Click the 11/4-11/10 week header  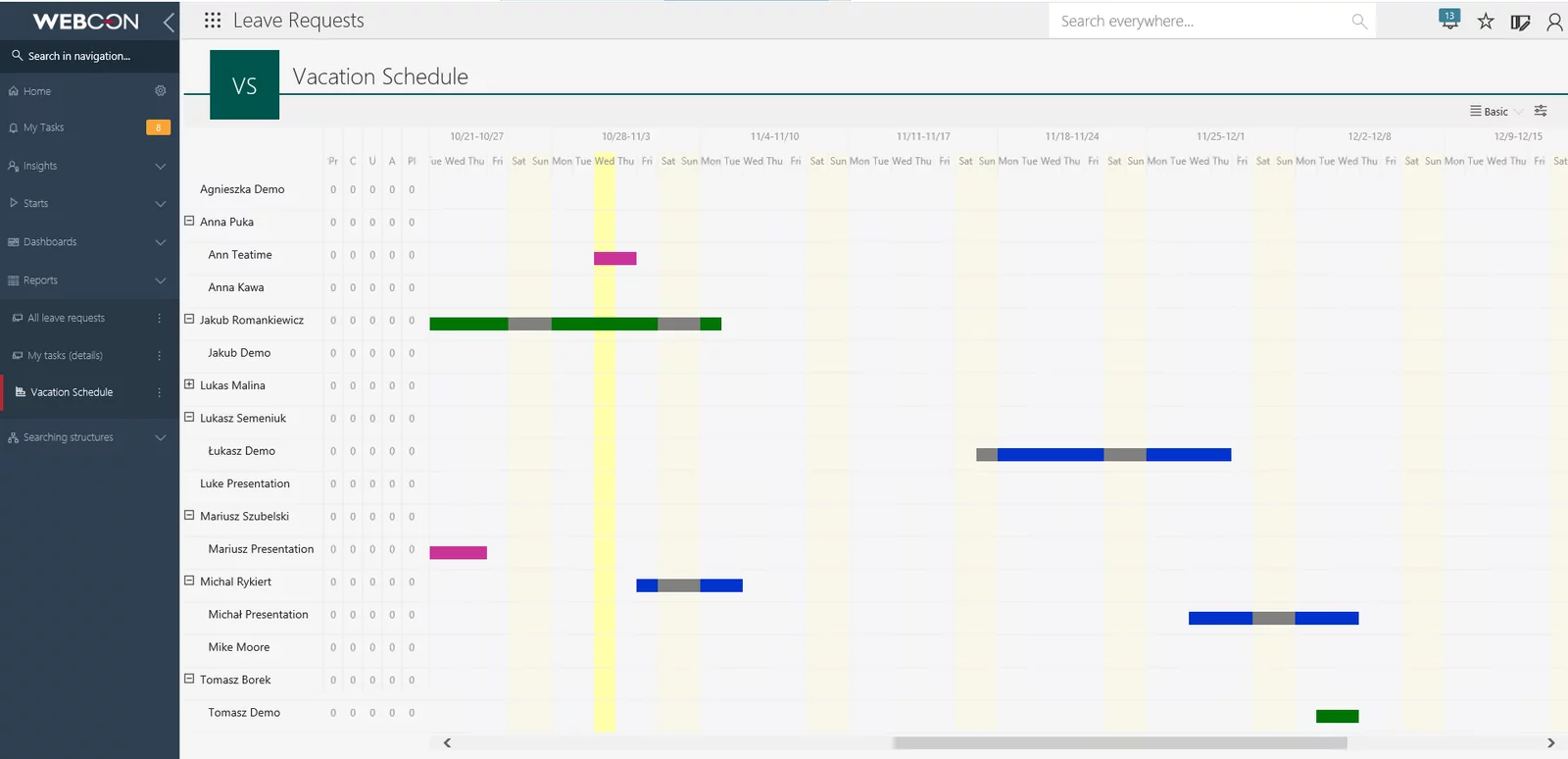tap(775, 136)
